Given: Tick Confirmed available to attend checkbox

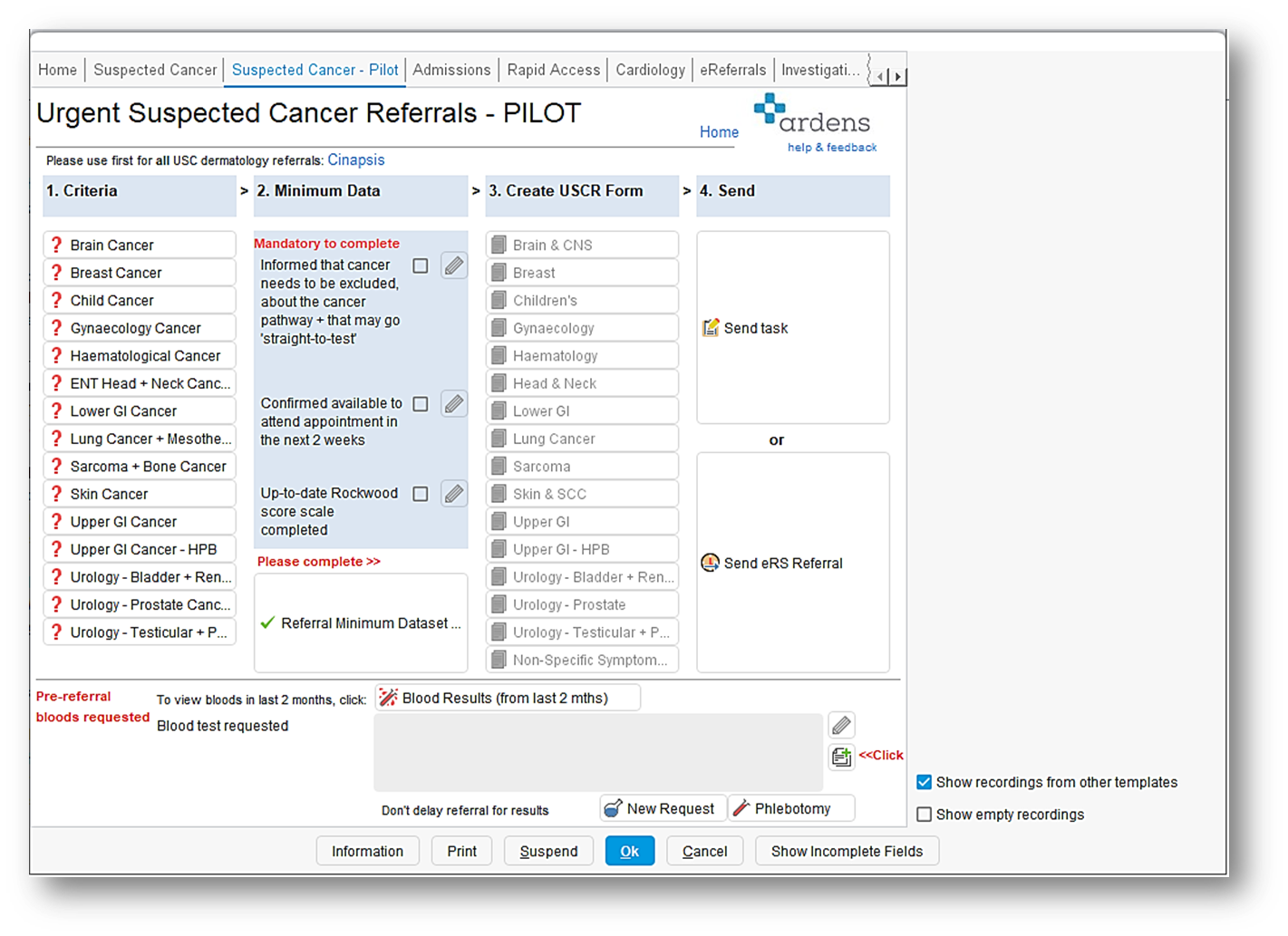Looking at the screenshot, I should [421, 403].
